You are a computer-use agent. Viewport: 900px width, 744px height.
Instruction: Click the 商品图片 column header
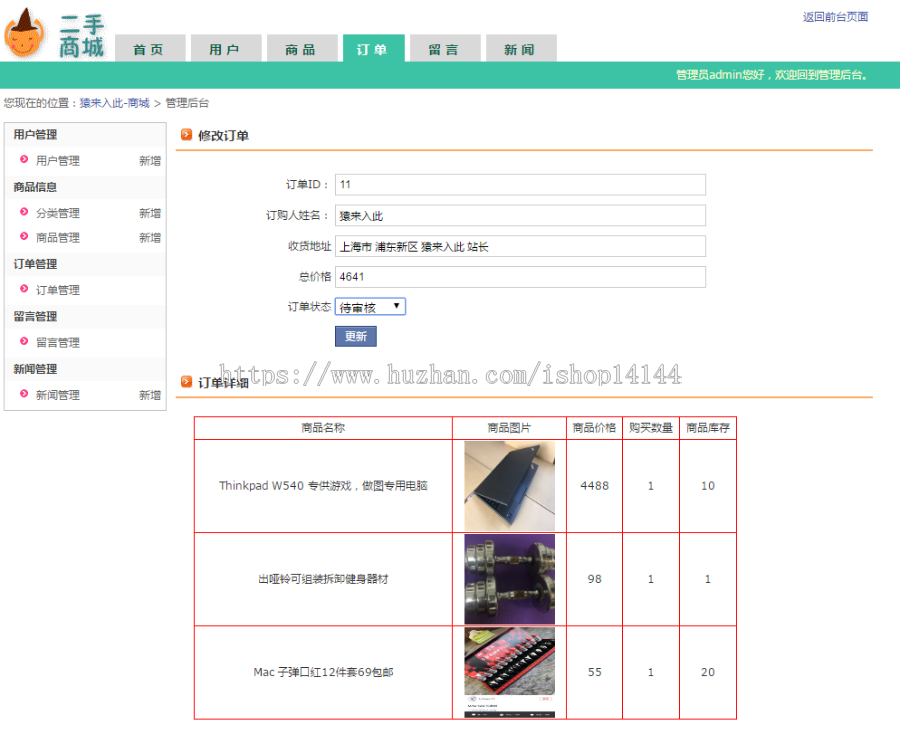(x=510, y=428)
